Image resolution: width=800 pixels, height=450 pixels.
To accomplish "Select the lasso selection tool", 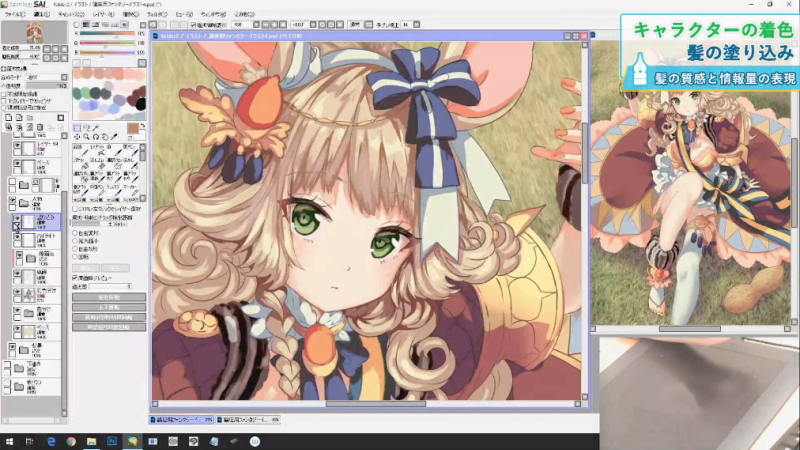I will click(86, 128).
